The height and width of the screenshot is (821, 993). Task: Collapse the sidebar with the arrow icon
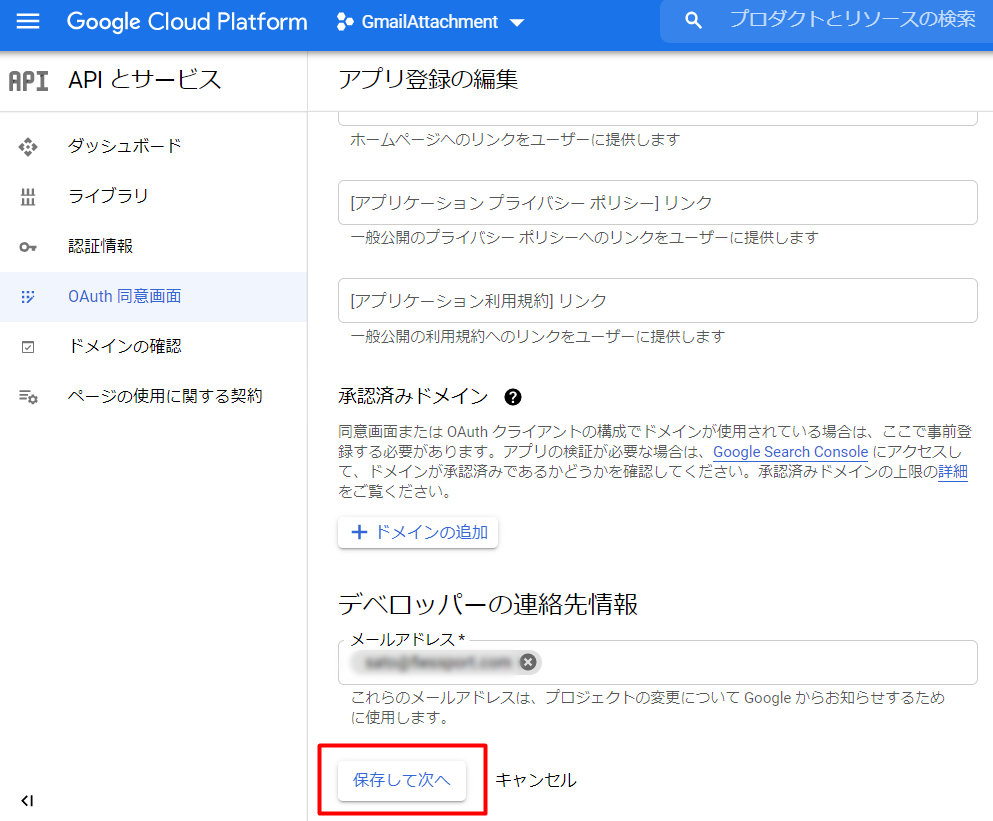pyautogui.click(x=27, y=801)
